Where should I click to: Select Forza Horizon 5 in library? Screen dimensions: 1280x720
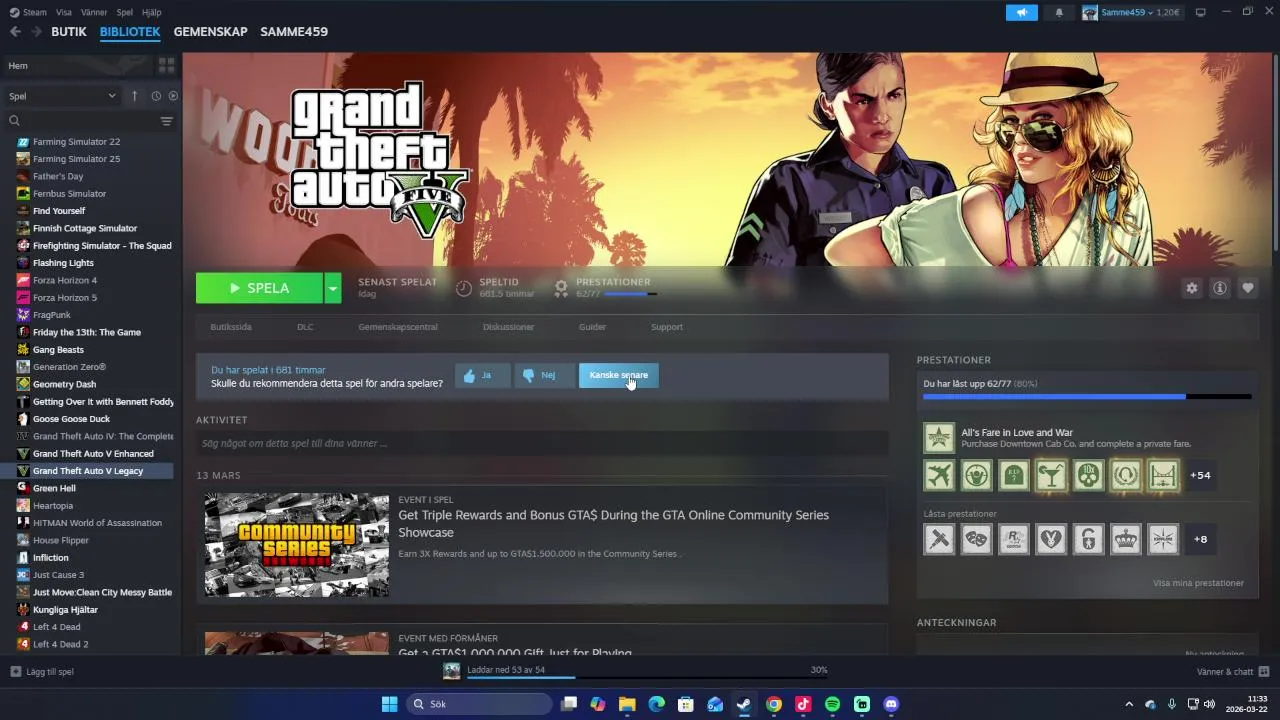[65, 298]
